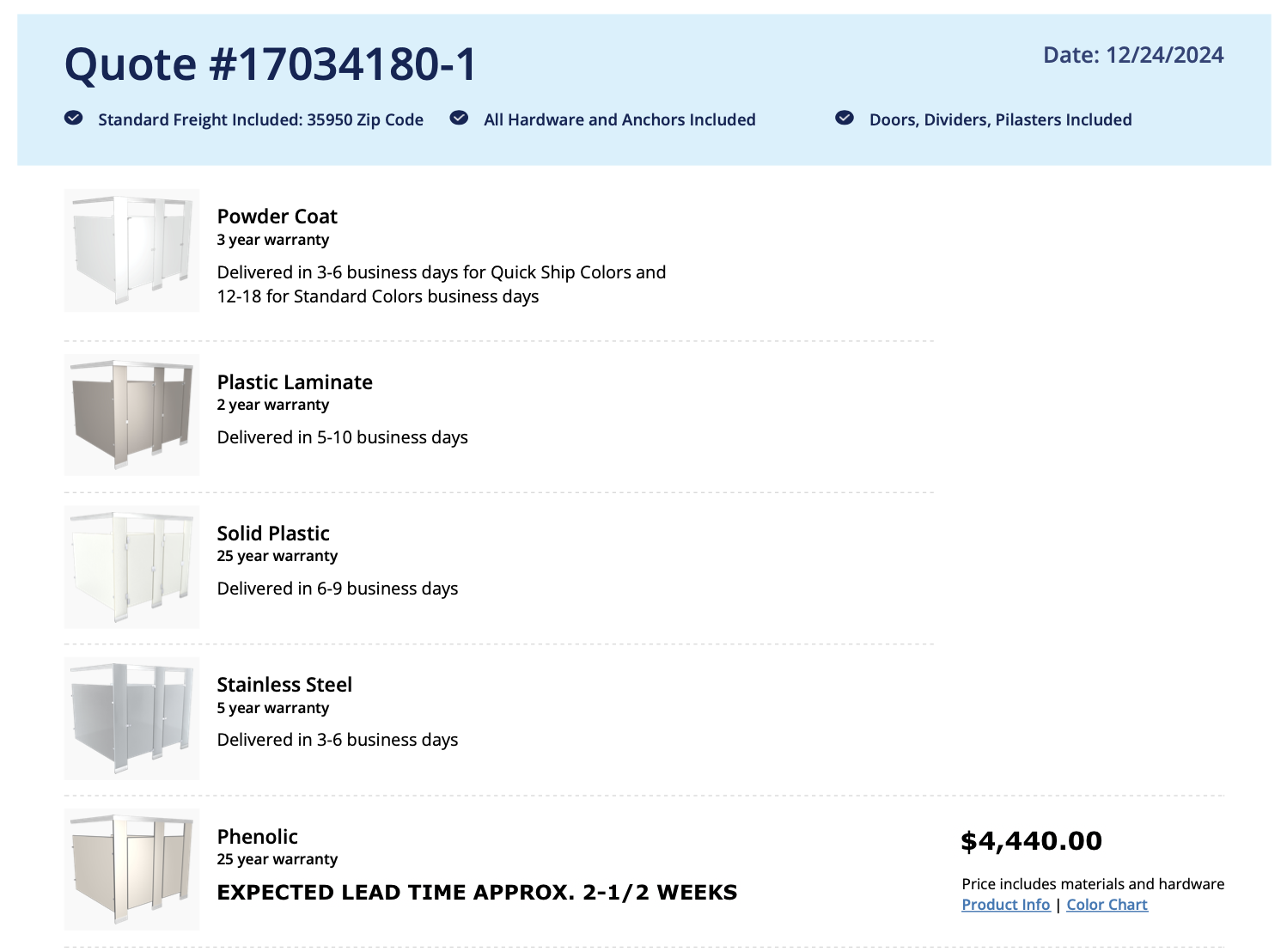Click the Phenolic heading
1287x952 pixels.
pyautogui.click(x=257, y=837)
